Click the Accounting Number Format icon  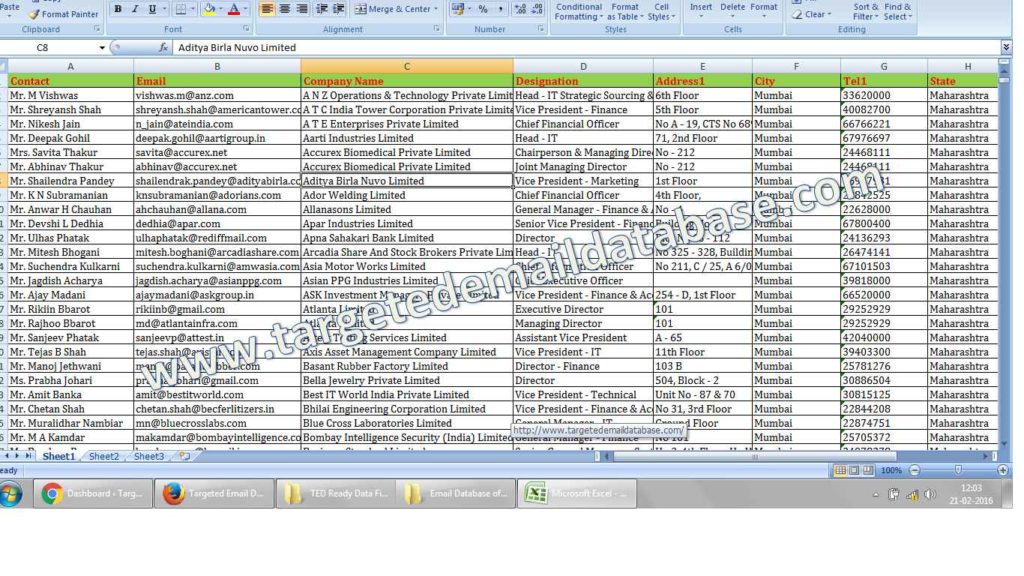(x=458, y=9)
